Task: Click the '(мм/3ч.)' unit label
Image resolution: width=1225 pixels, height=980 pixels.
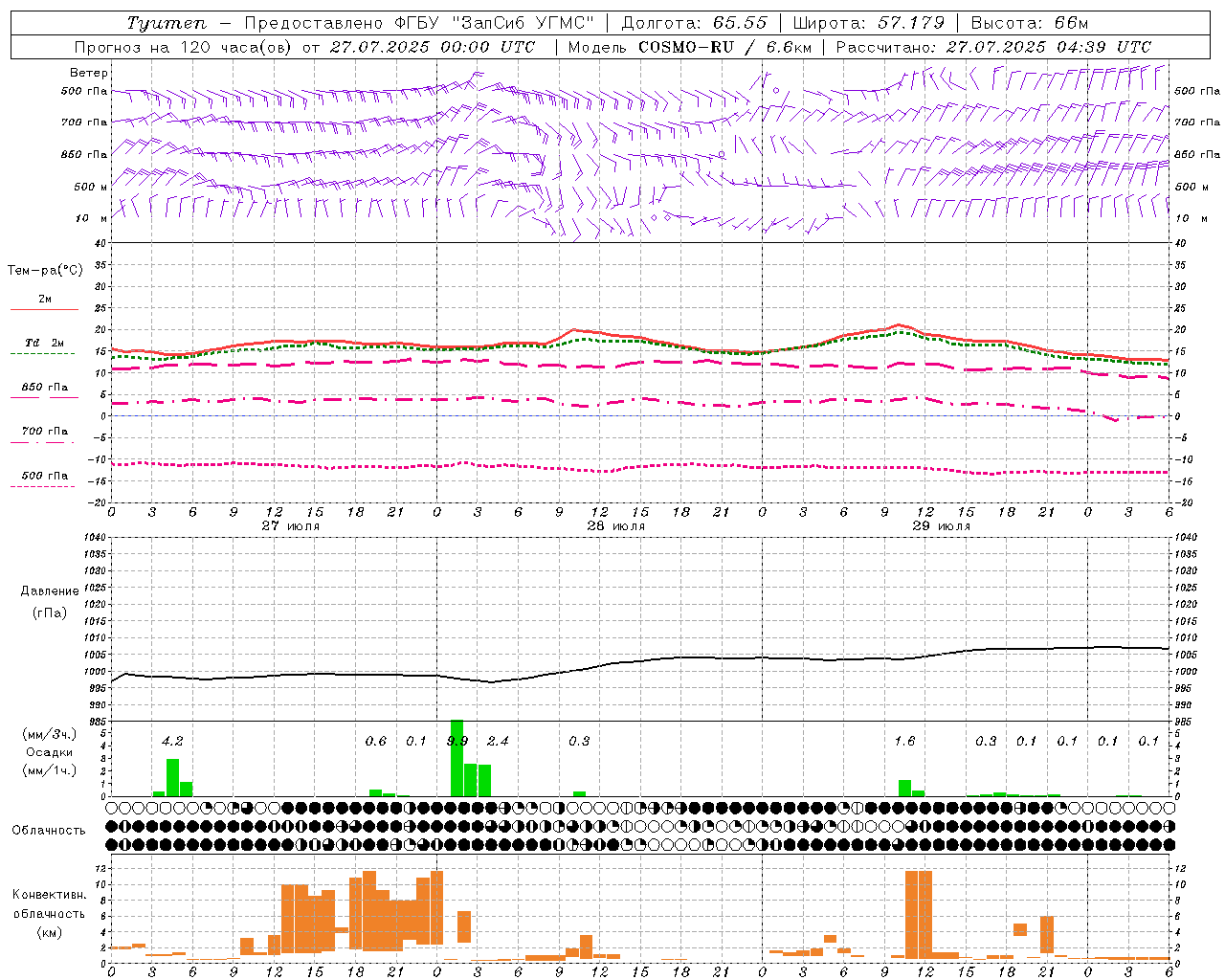Action: coord(50,734)
